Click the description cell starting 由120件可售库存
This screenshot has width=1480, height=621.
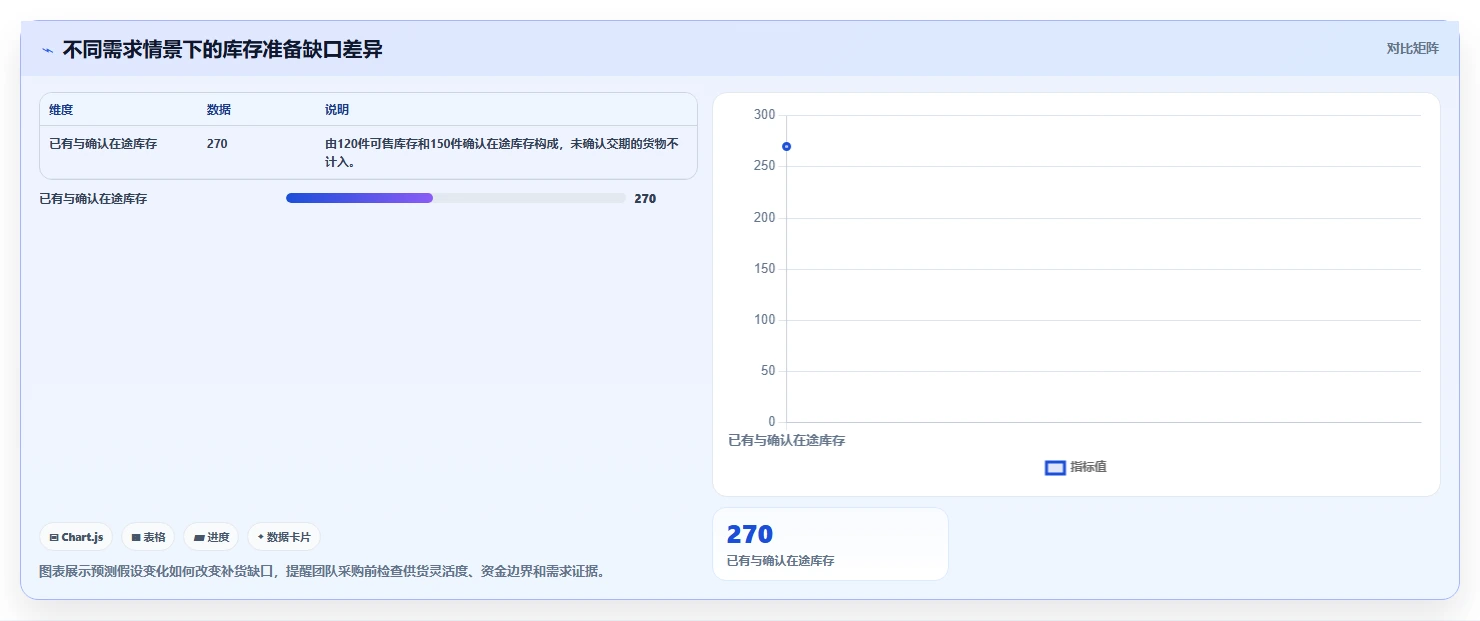point(502,152)
